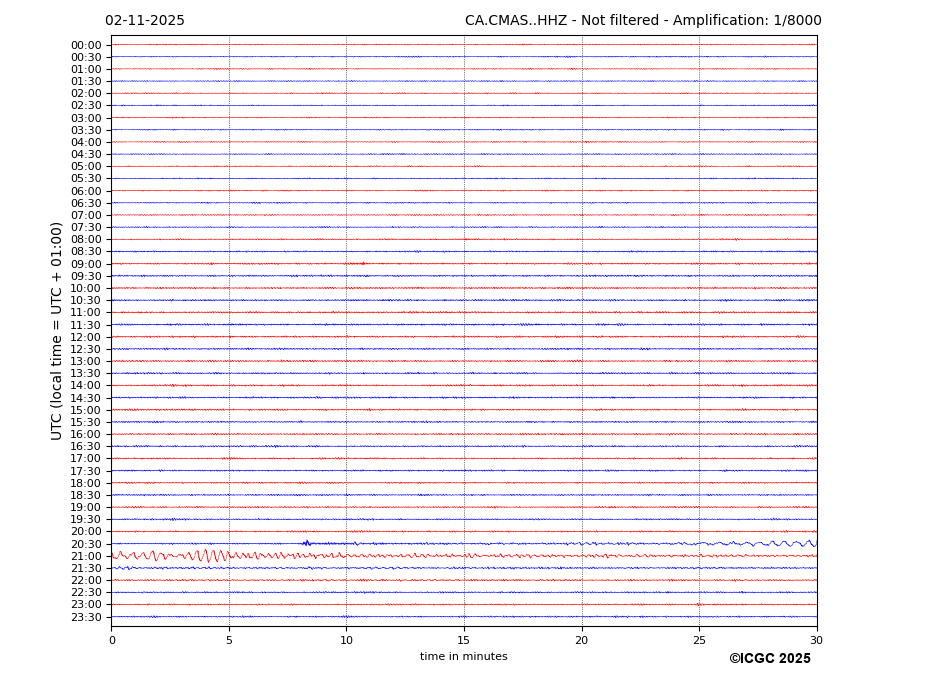
Task: Click the large red wave on 21:00 trace
Action: click(205, 555)
